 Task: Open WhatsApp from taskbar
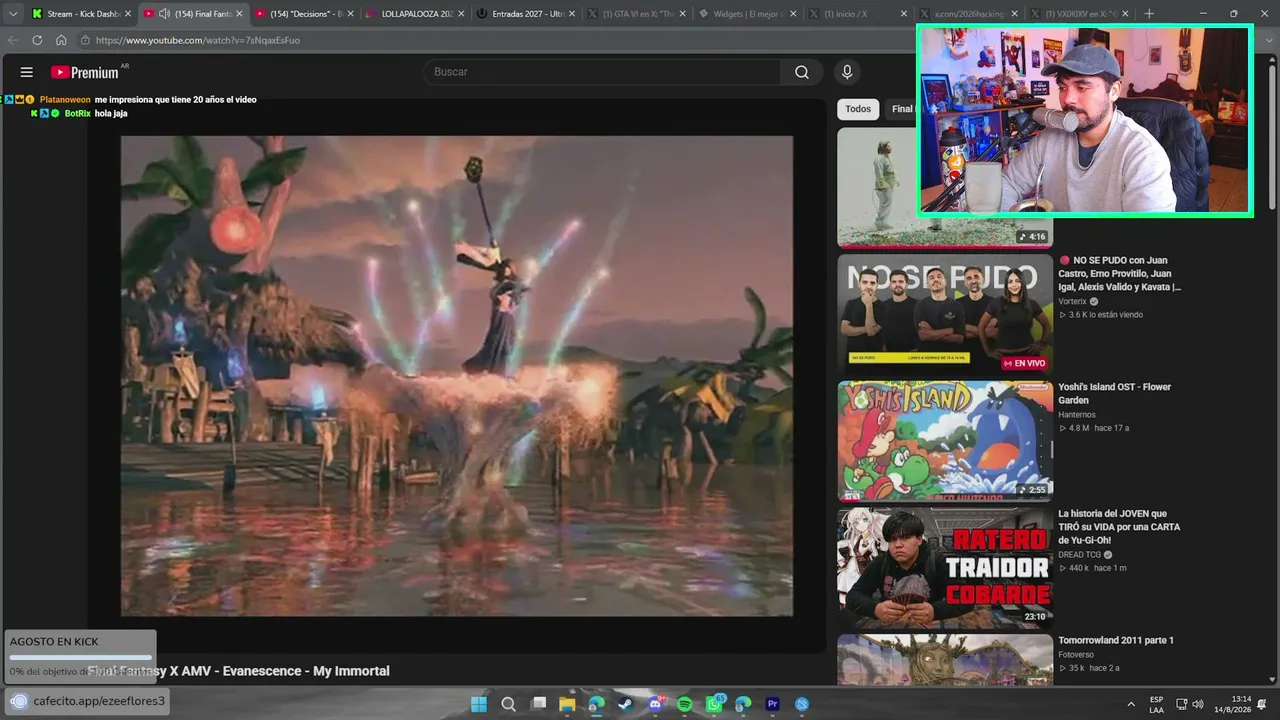tap(714, 704)
